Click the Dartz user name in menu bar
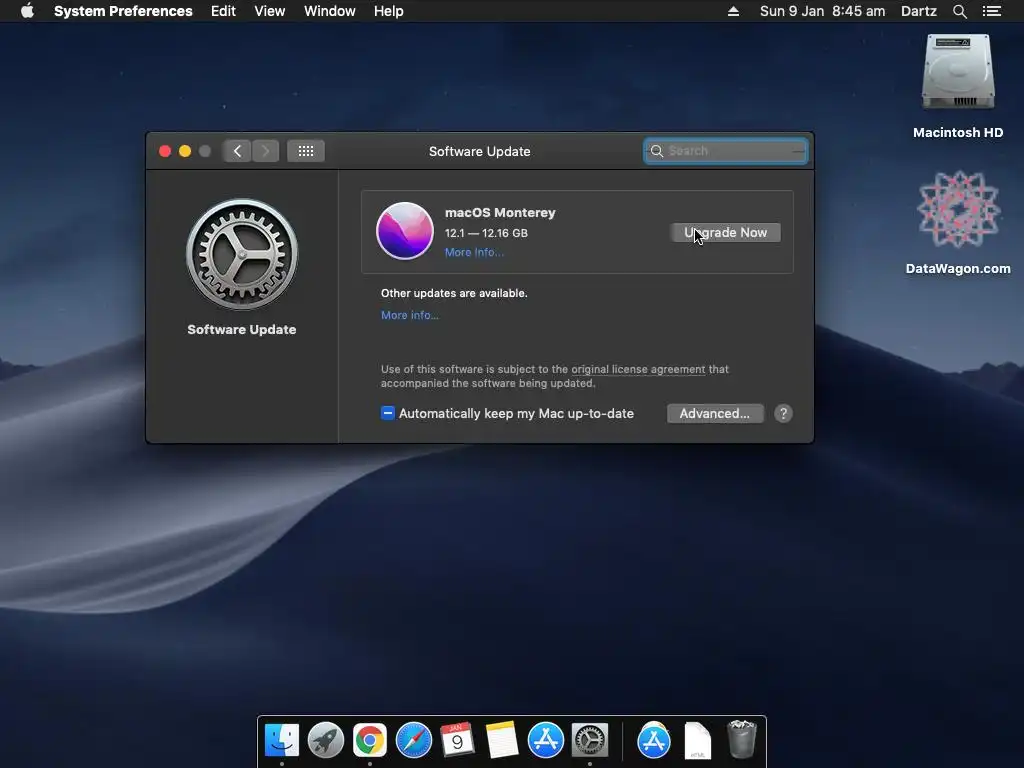This screenshot has height=768, width=1024. click(918, 11)
